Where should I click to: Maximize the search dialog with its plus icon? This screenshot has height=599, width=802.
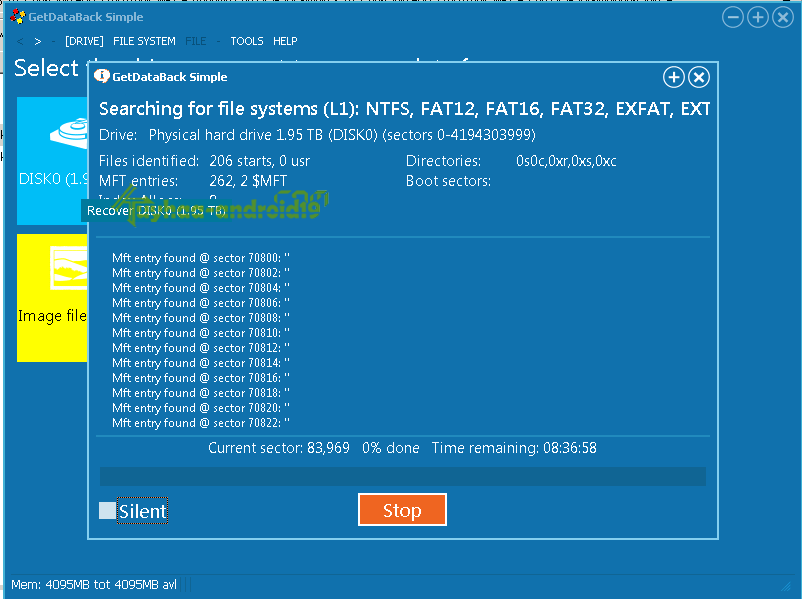(x=674, y=77)
